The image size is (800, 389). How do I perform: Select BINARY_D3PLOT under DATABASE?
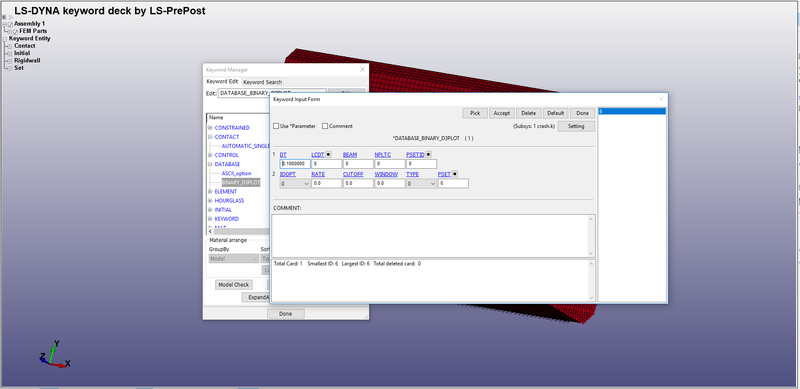tap(241, 182)
